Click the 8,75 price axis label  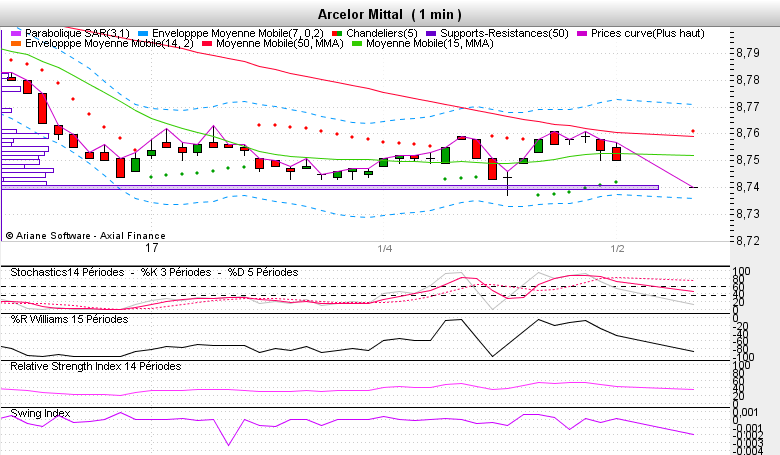(748, 160)
